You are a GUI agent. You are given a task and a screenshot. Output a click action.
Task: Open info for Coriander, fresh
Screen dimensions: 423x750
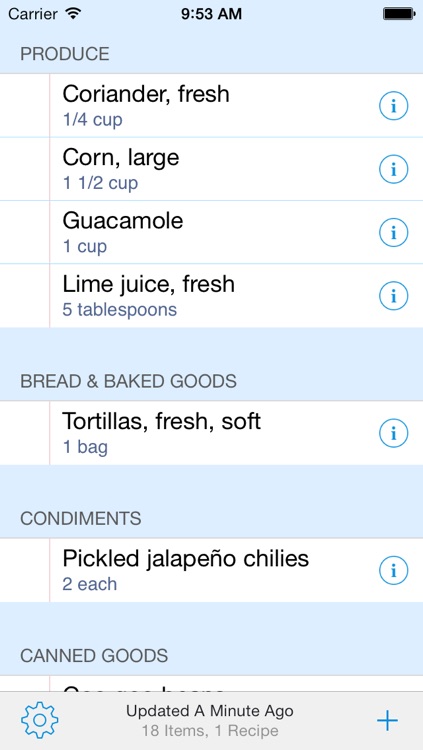(x=393, y=106)
